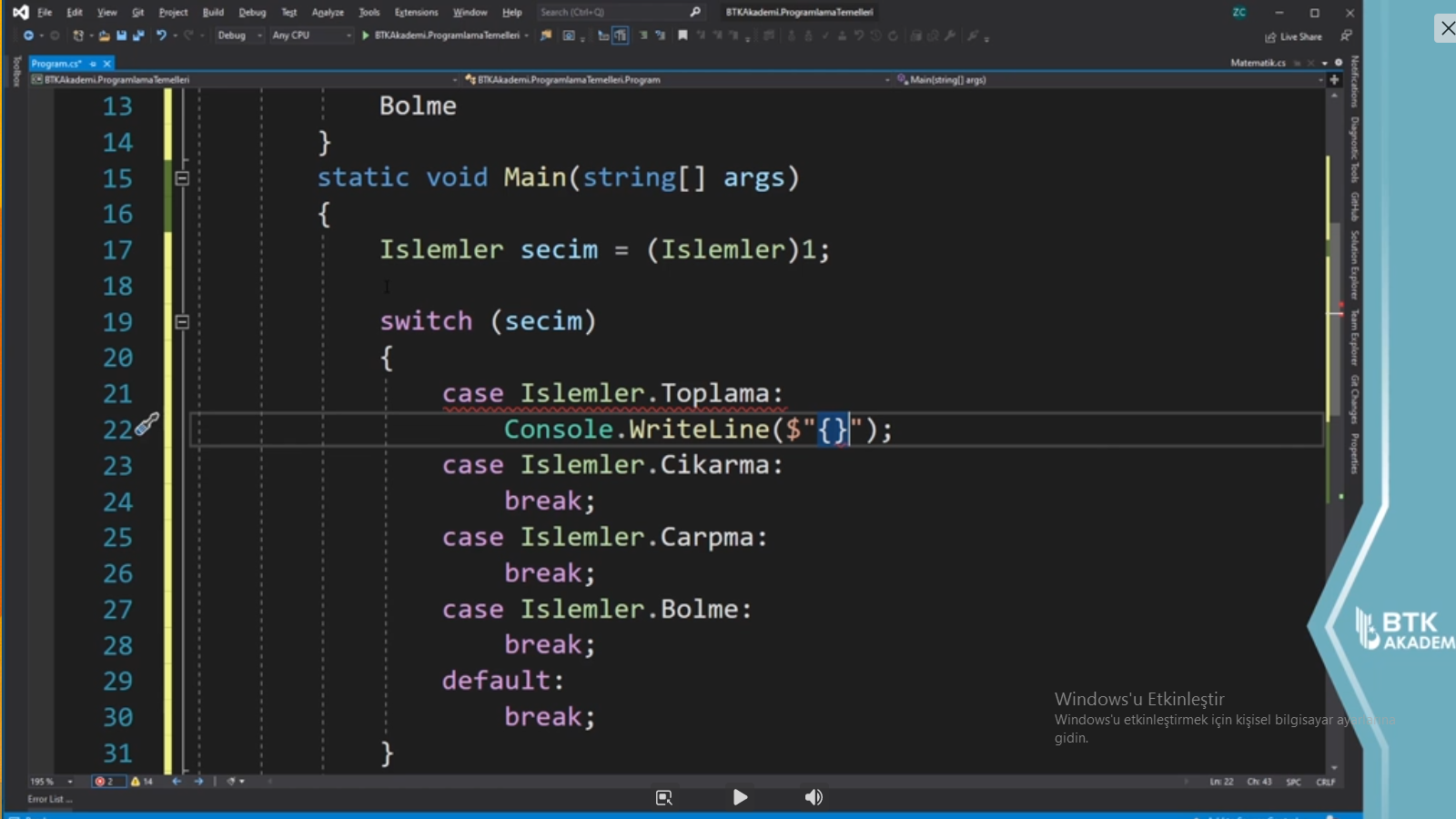
Task: Toggle the highlighted toolbar button next to the bookmark
Action: click(620, 35)
